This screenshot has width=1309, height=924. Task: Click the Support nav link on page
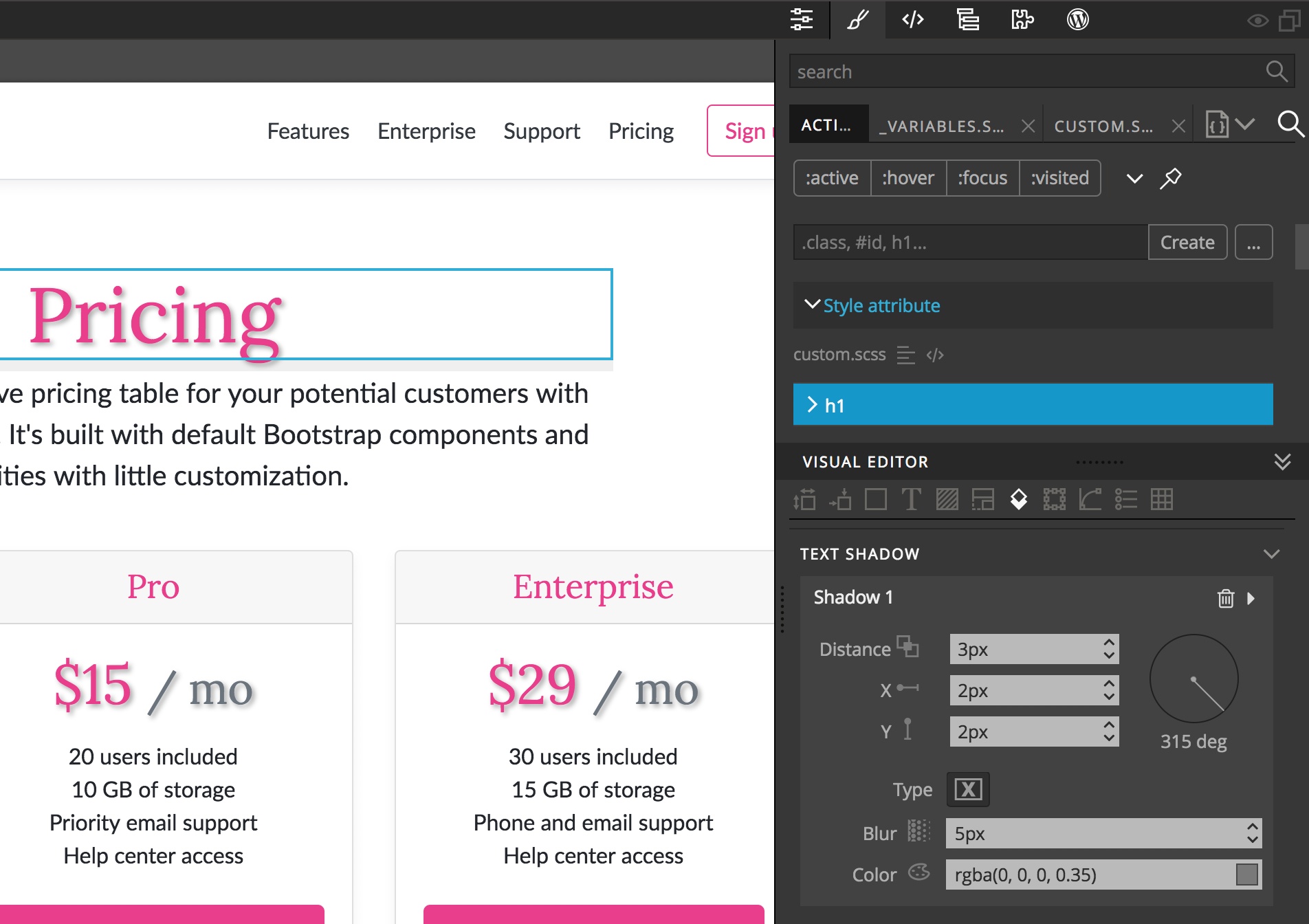542,131
